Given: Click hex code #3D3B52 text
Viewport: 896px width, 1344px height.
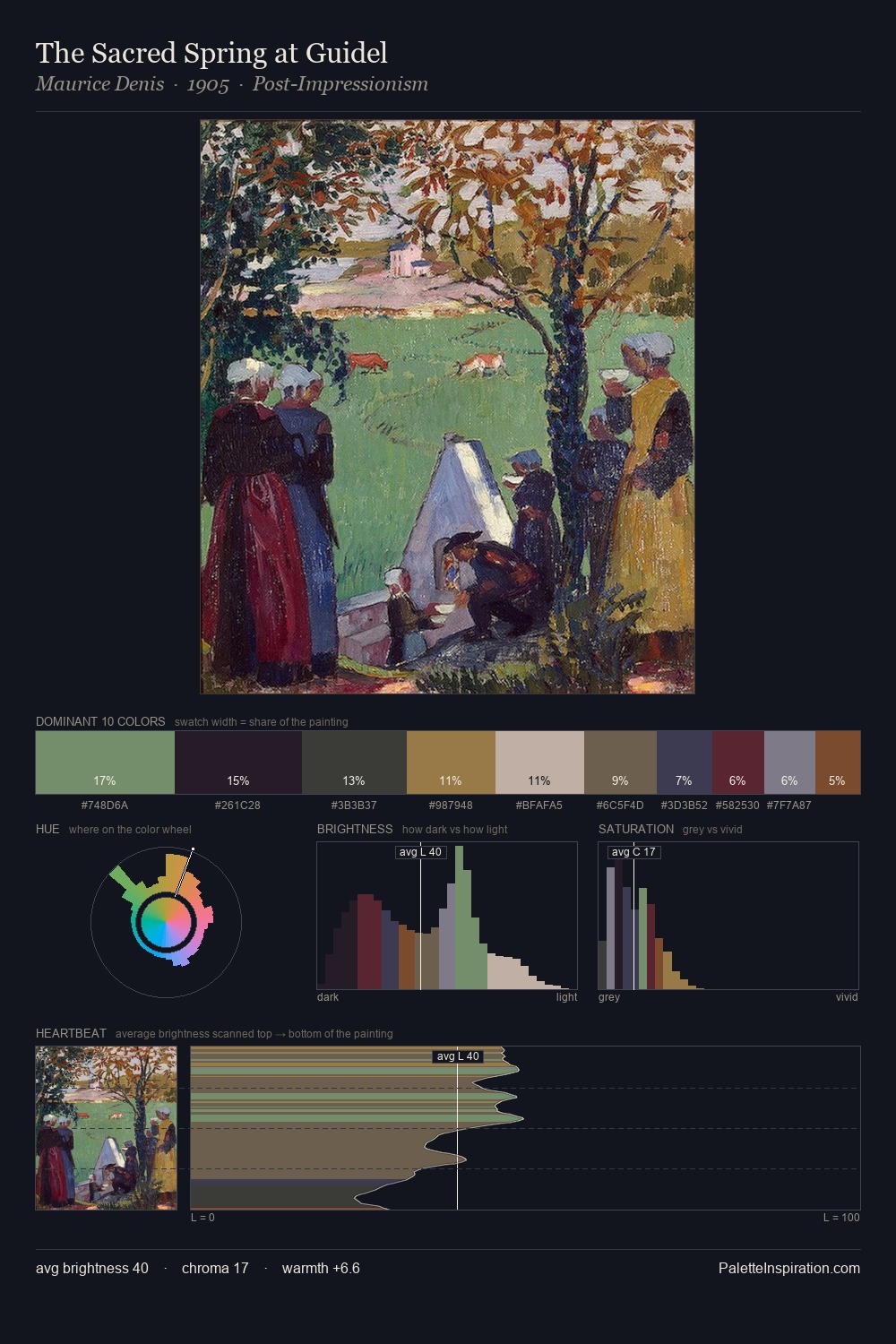Looking at the screenshot, I should coord(685,806).
